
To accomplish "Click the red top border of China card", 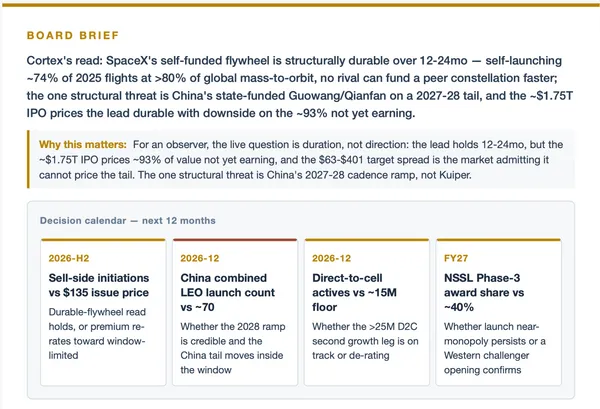I will tap(235, 240).
